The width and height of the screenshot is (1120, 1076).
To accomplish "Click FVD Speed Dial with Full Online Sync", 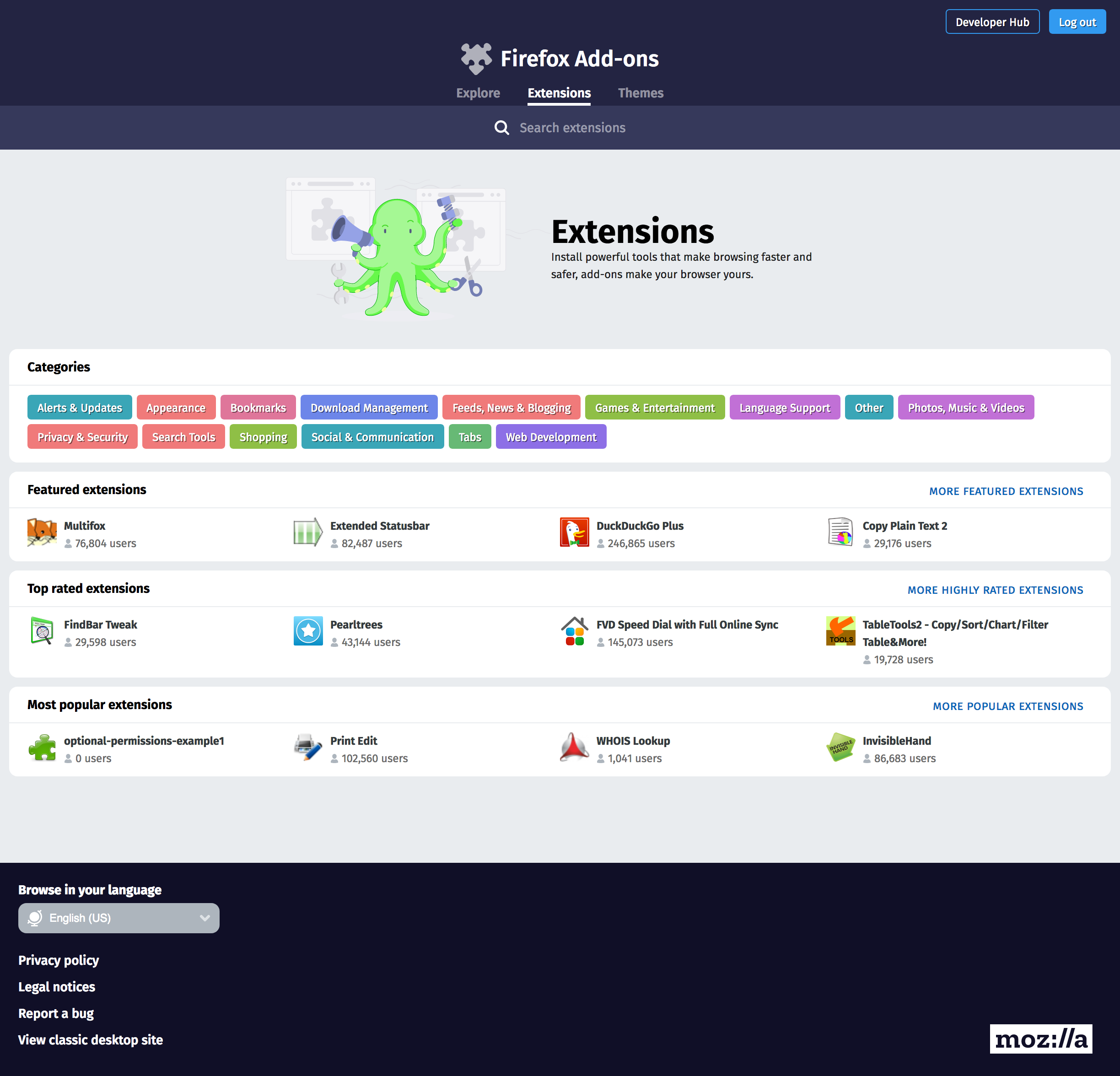I will [688, 624].
